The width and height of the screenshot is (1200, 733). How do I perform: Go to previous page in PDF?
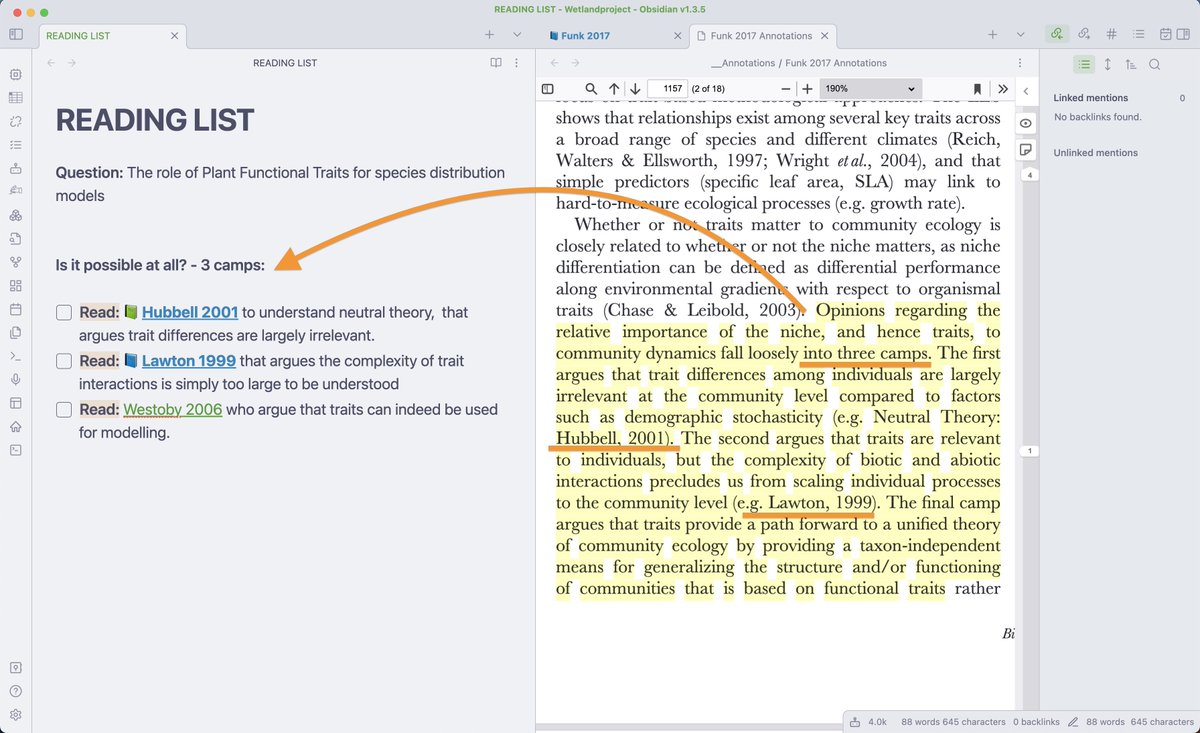(x=614, y=89)
